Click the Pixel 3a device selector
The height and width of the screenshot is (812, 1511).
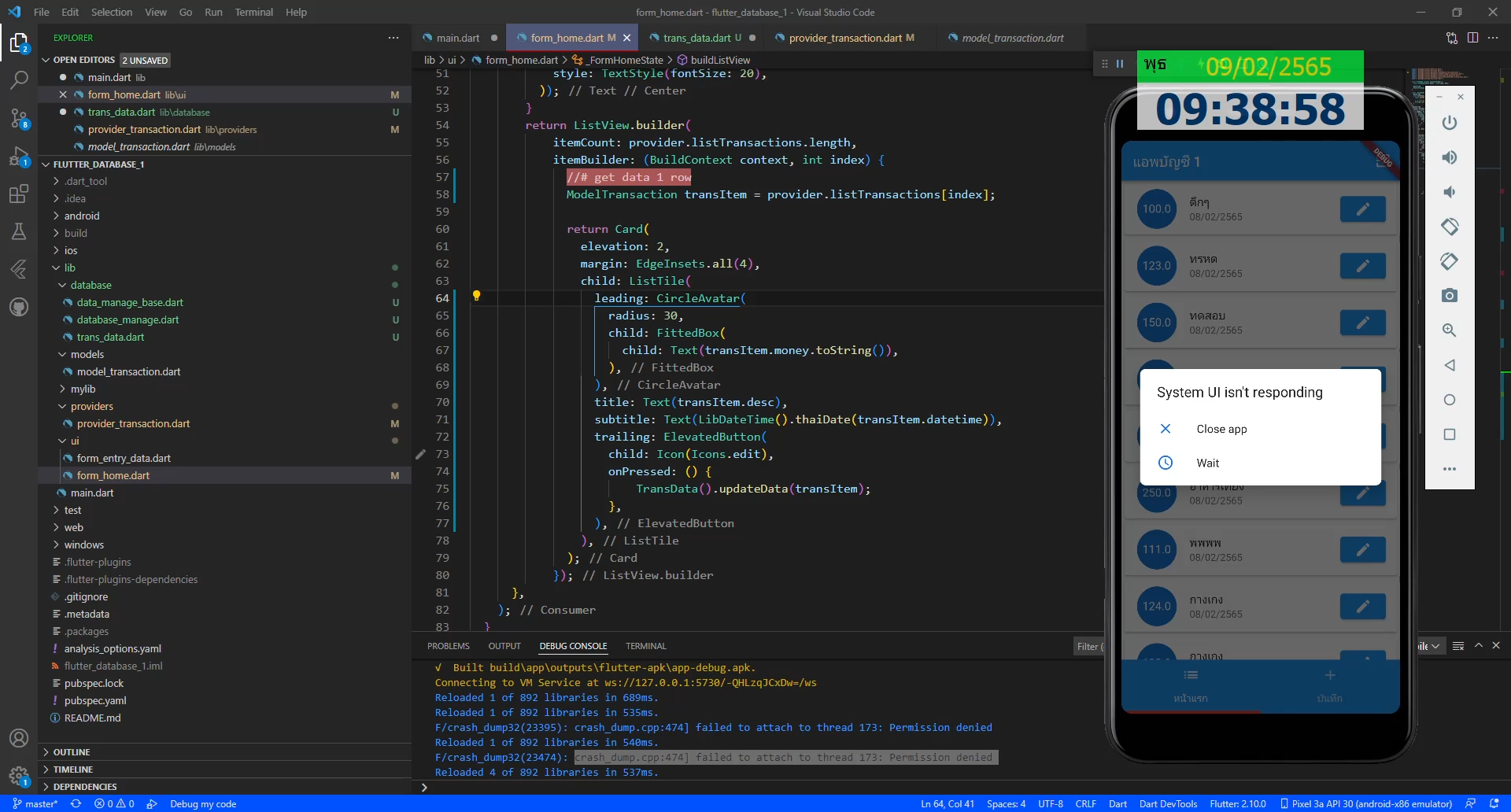click(x=1366, y=803)
